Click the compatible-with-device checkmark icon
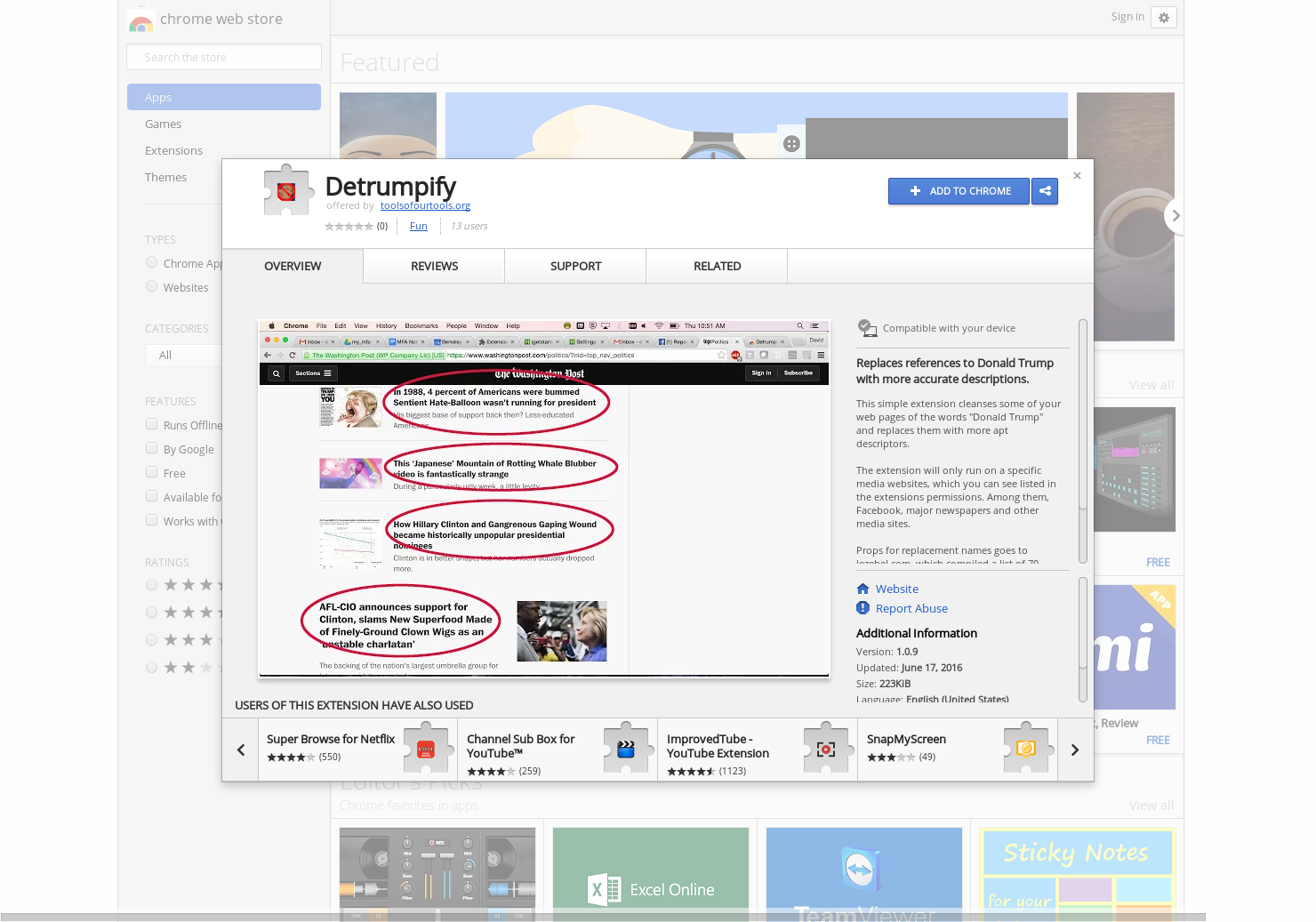Viewport: 1316px width, 922px height. click(x=867, y=328)
